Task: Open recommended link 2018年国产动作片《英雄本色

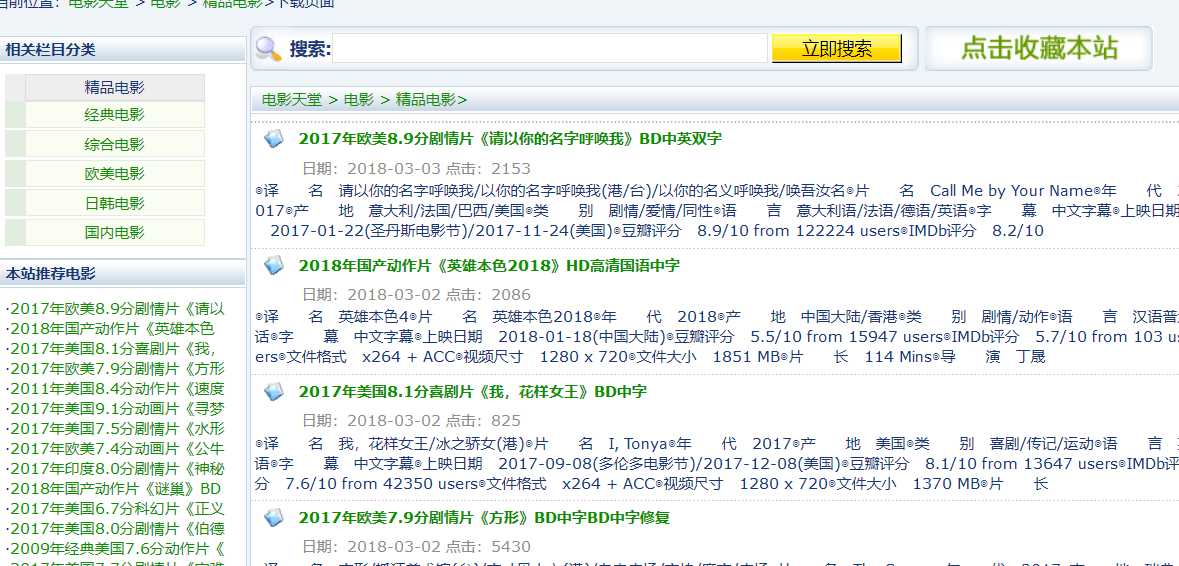Action: point(111,328)
